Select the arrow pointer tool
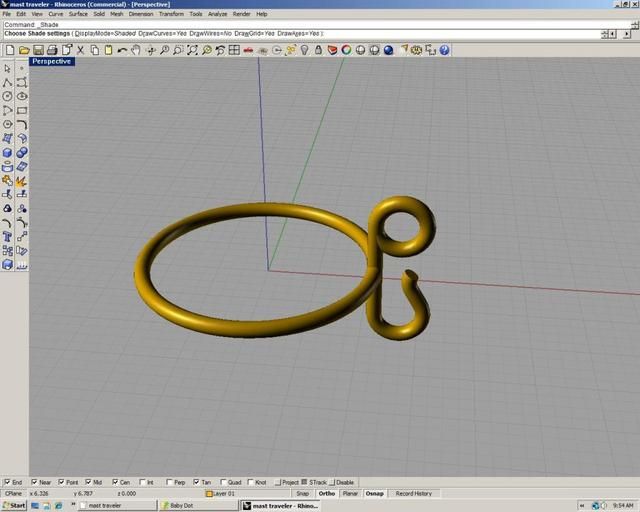This screenshot has width=640, height=512. (x=7, y=68)
